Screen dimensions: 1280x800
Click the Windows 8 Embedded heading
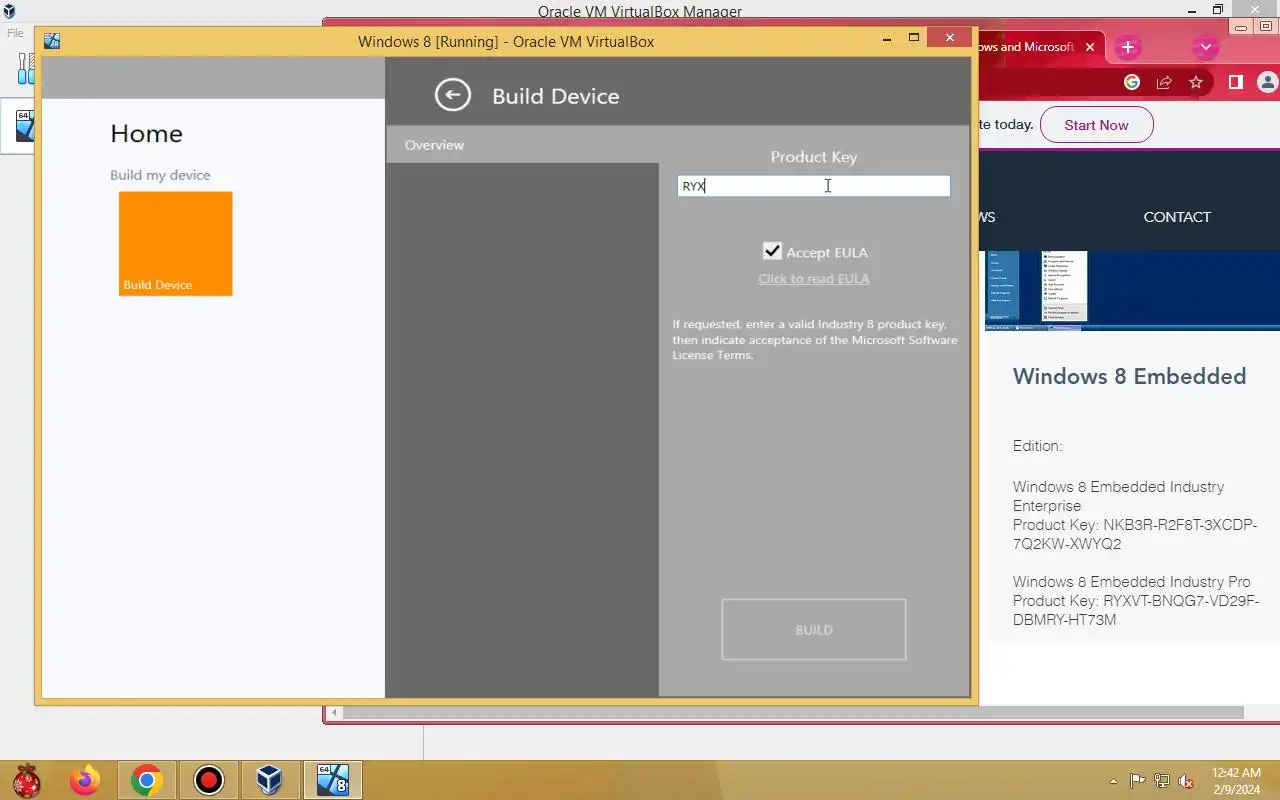(1129, 376)
